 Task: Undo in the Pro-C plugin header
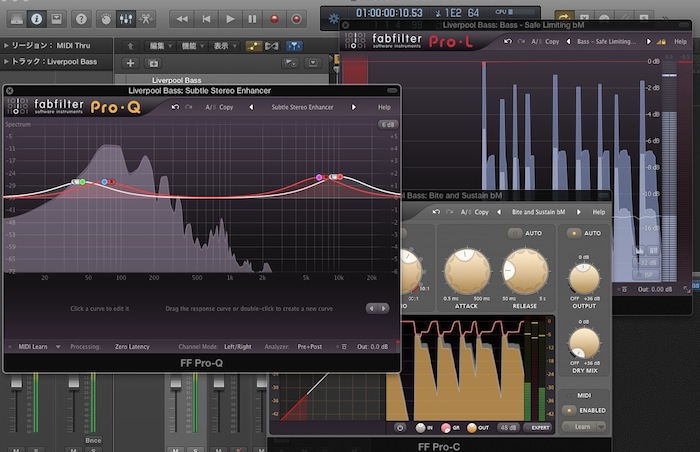(436, 212)
